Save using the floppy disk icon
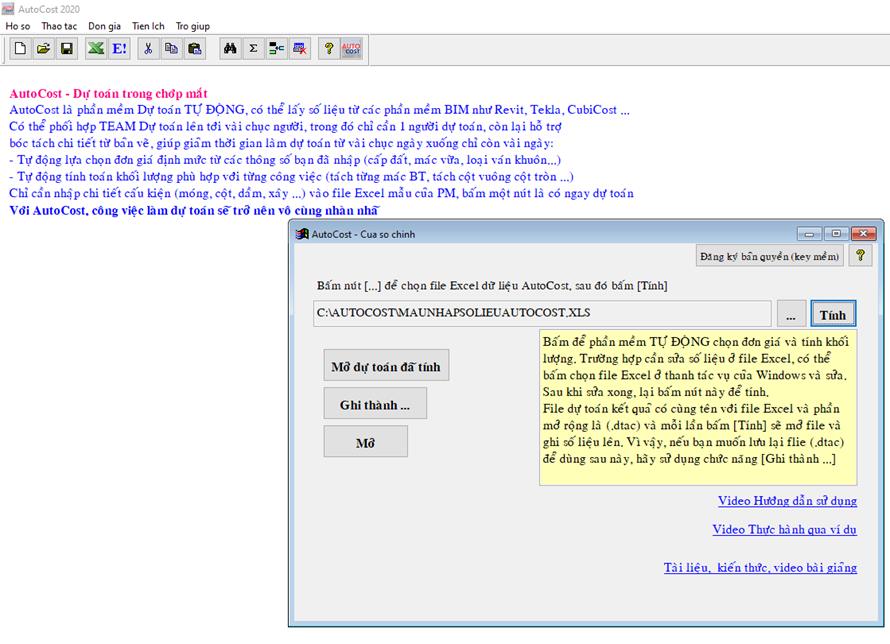 click(67, 48)
